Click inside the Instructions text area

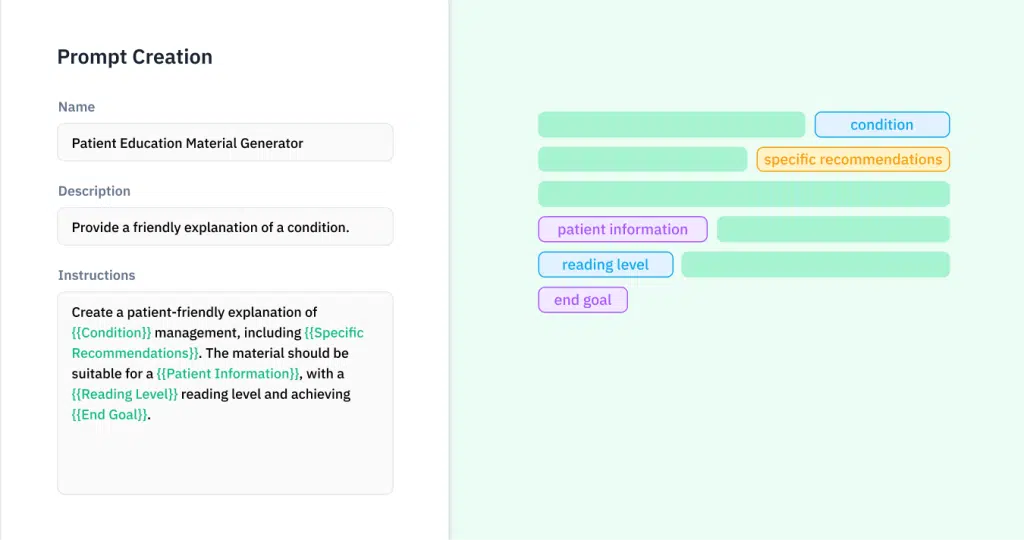225,393
